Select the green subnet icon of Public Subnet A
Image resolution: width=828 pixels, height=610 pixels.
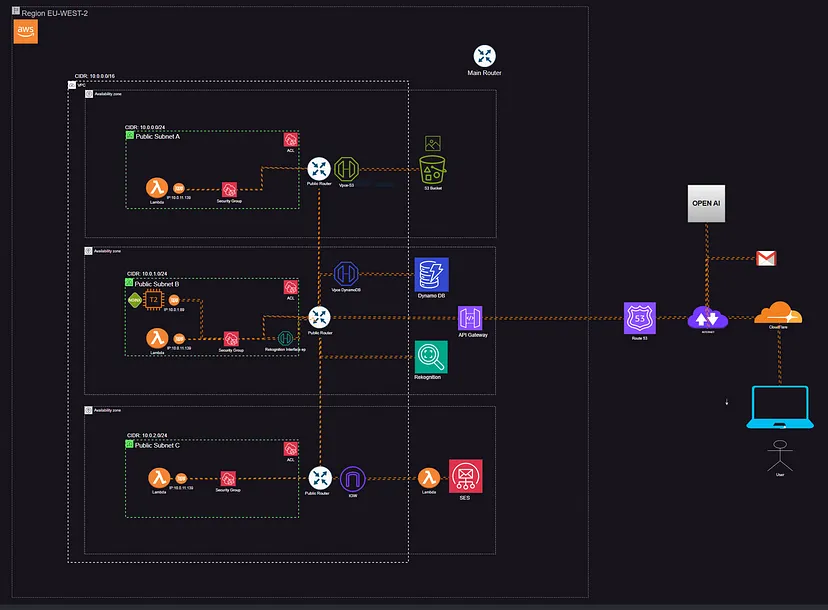pyautogui.click(x=129, y=135)
